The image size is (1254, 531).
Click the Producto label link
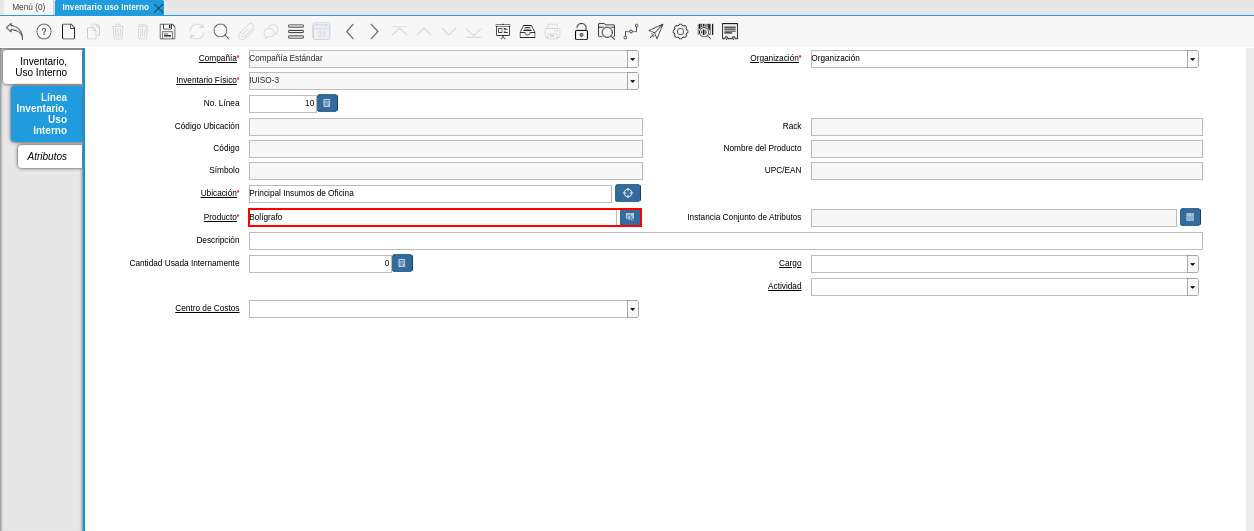(x=220, y=217)
